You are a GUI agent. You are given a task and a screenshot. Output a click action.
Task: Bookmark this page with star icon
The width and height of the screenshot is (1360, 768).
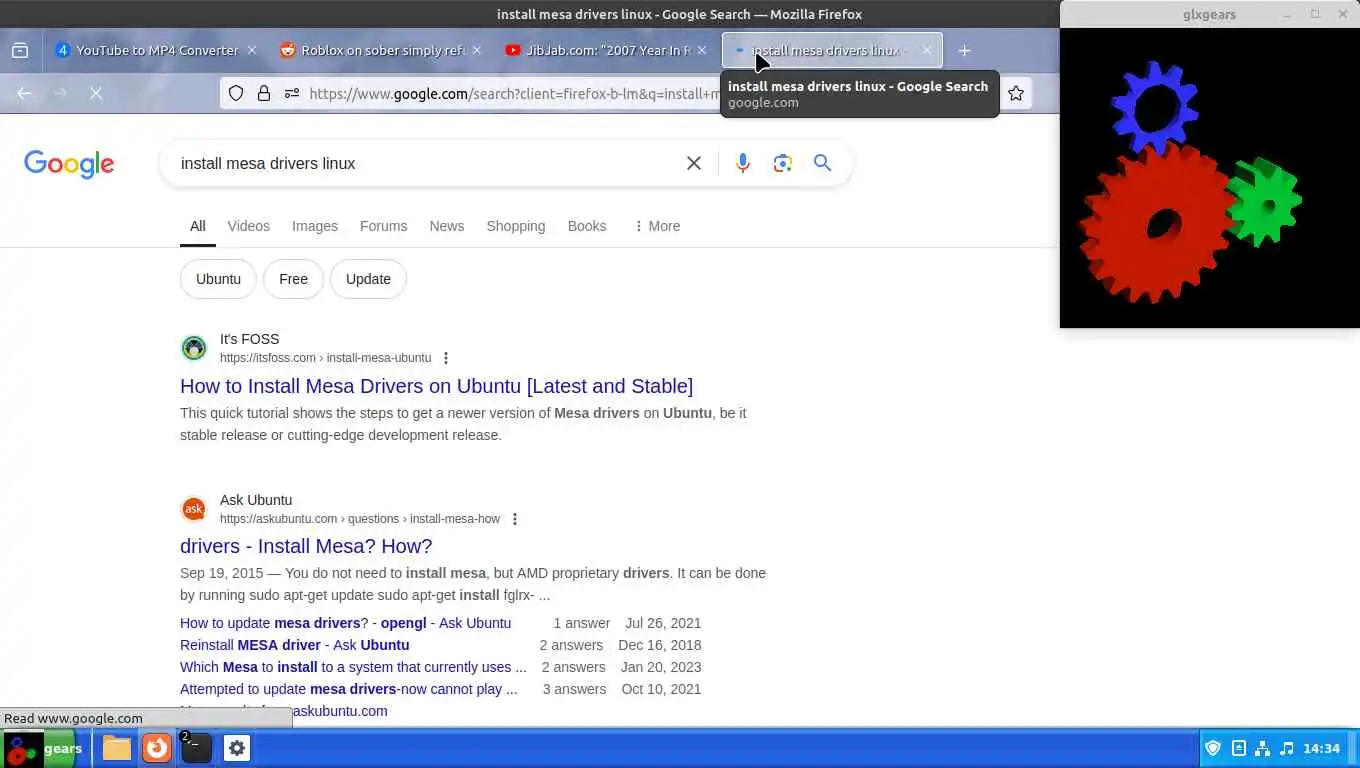[x=1016, y=93]
